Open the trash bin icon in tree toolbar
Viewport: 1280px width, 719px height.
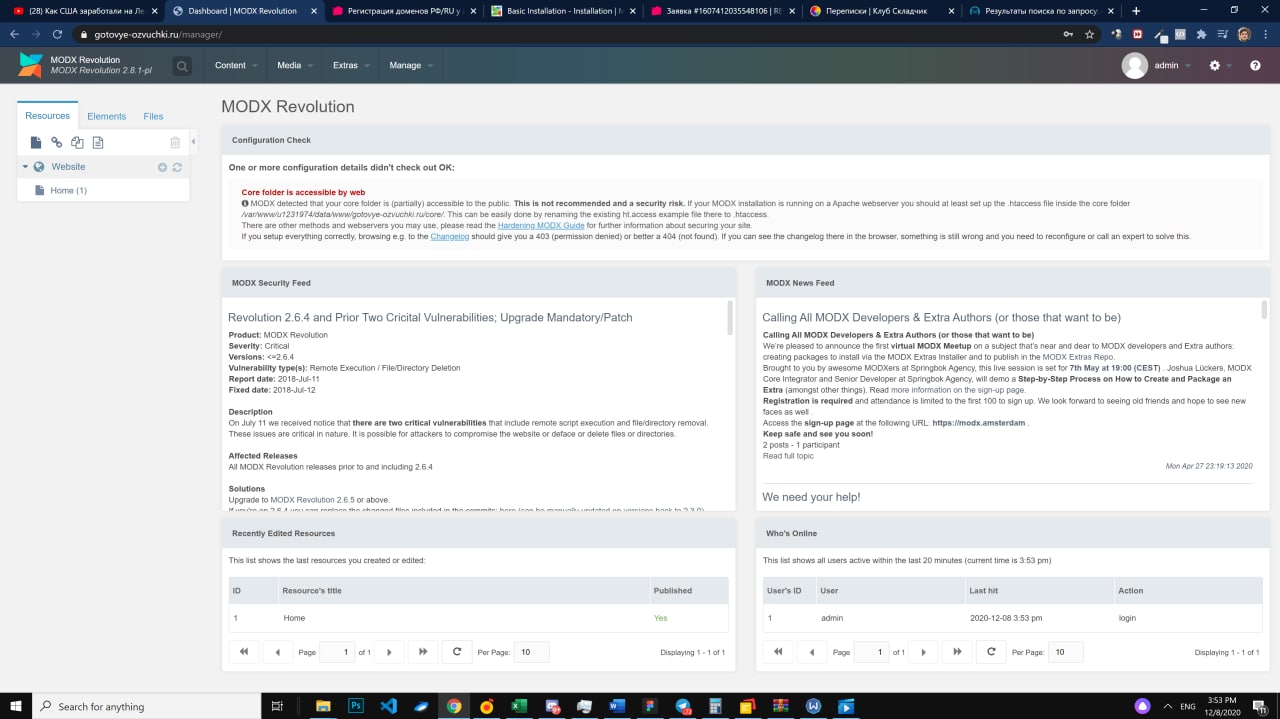175,143
